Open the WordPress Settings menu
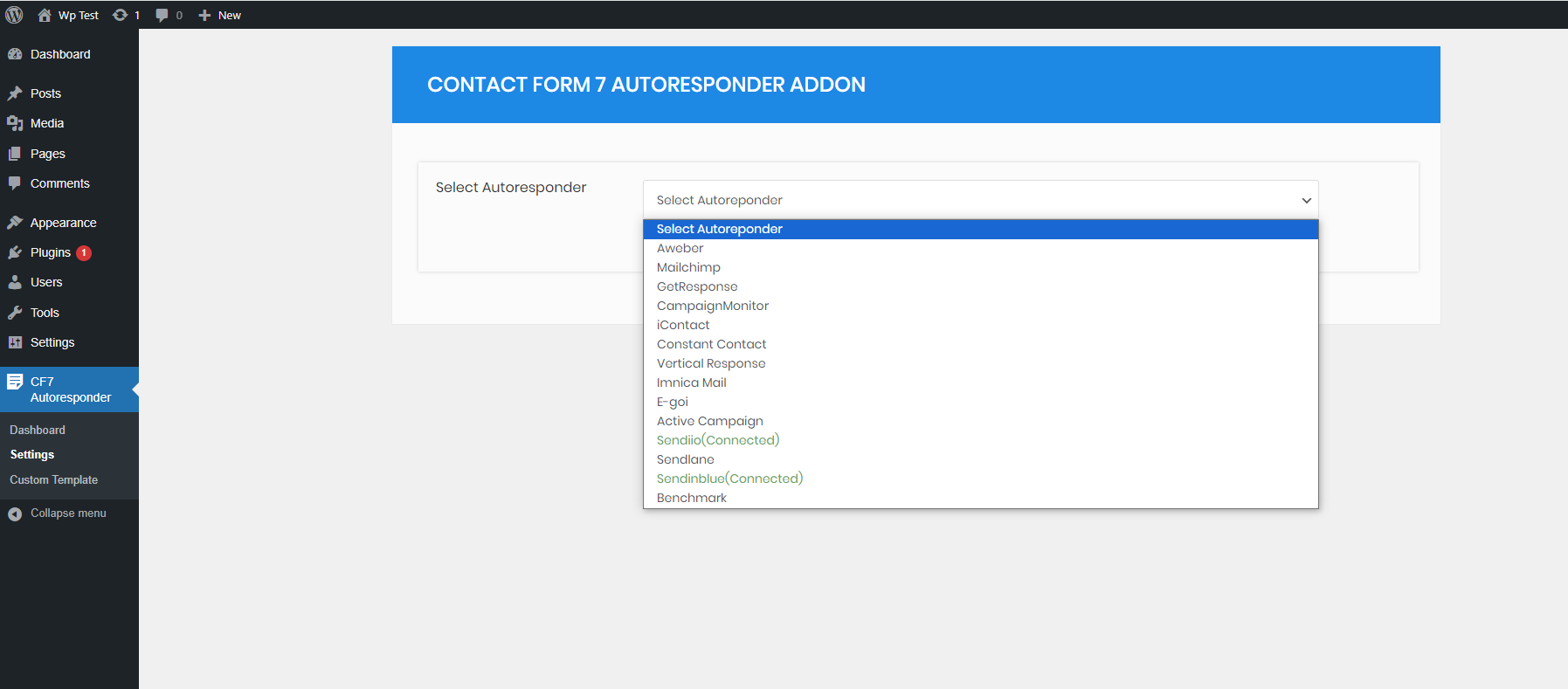The width and height of the screenshot is (1568, 689). click(x=69, y=342)
